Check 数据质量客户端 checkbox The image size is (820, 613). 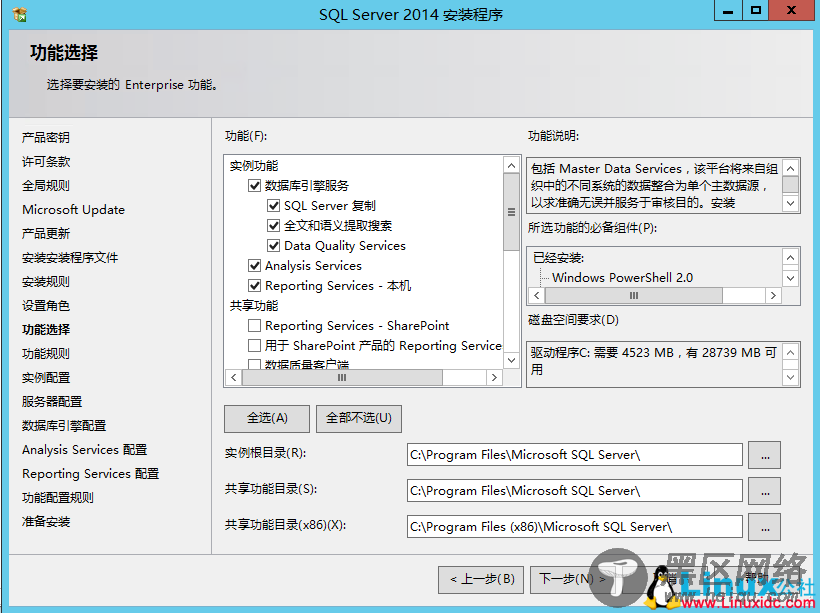click(254, 364)
